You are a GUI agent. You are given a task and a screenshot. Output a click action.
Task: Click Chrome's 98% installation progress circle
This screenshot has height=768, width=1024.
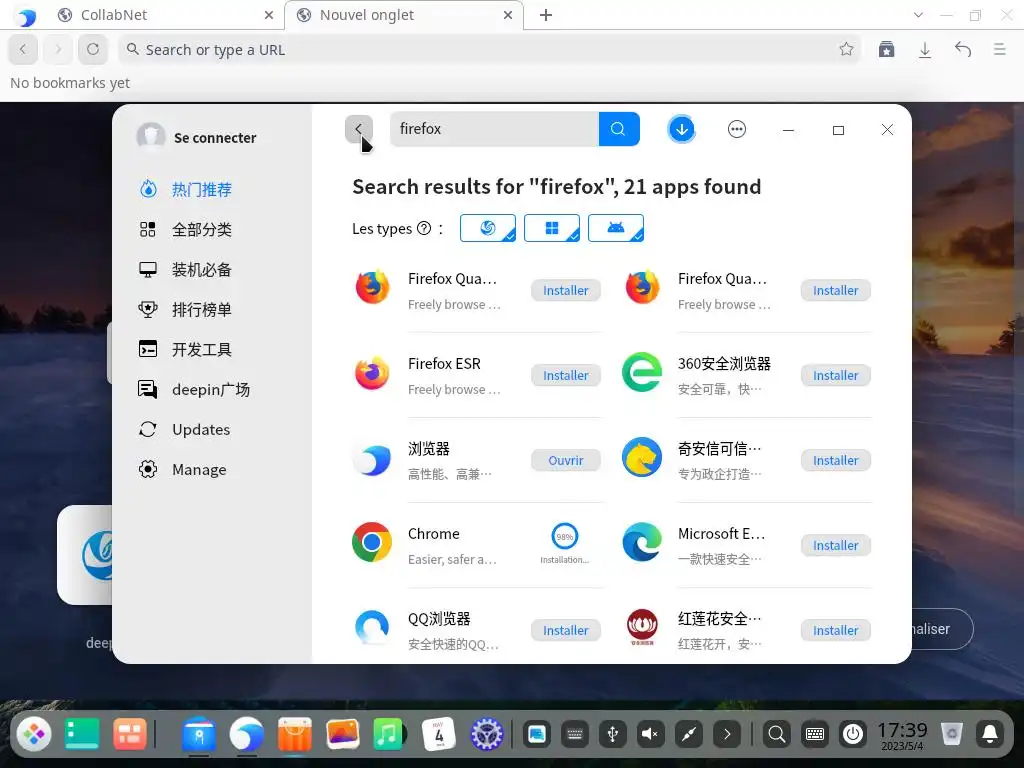(x=565, y=536)
